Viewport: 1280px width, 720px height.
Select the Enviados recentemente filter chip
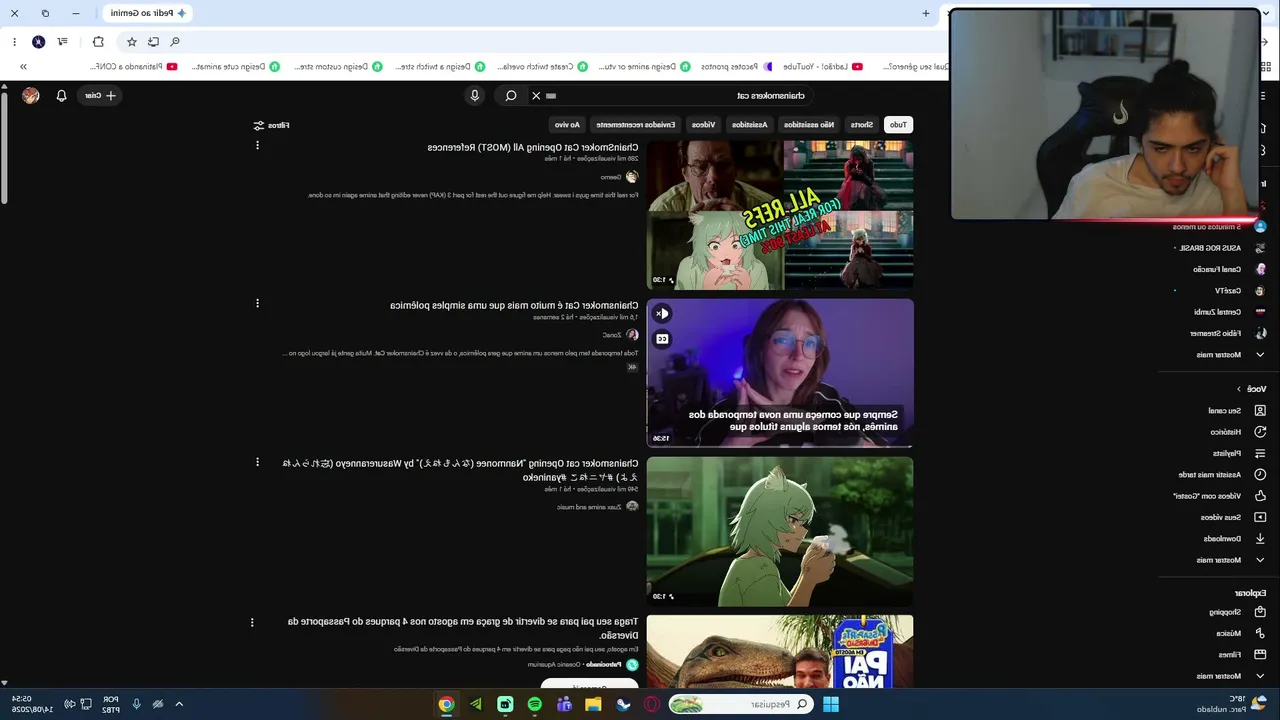click(636, 125)
